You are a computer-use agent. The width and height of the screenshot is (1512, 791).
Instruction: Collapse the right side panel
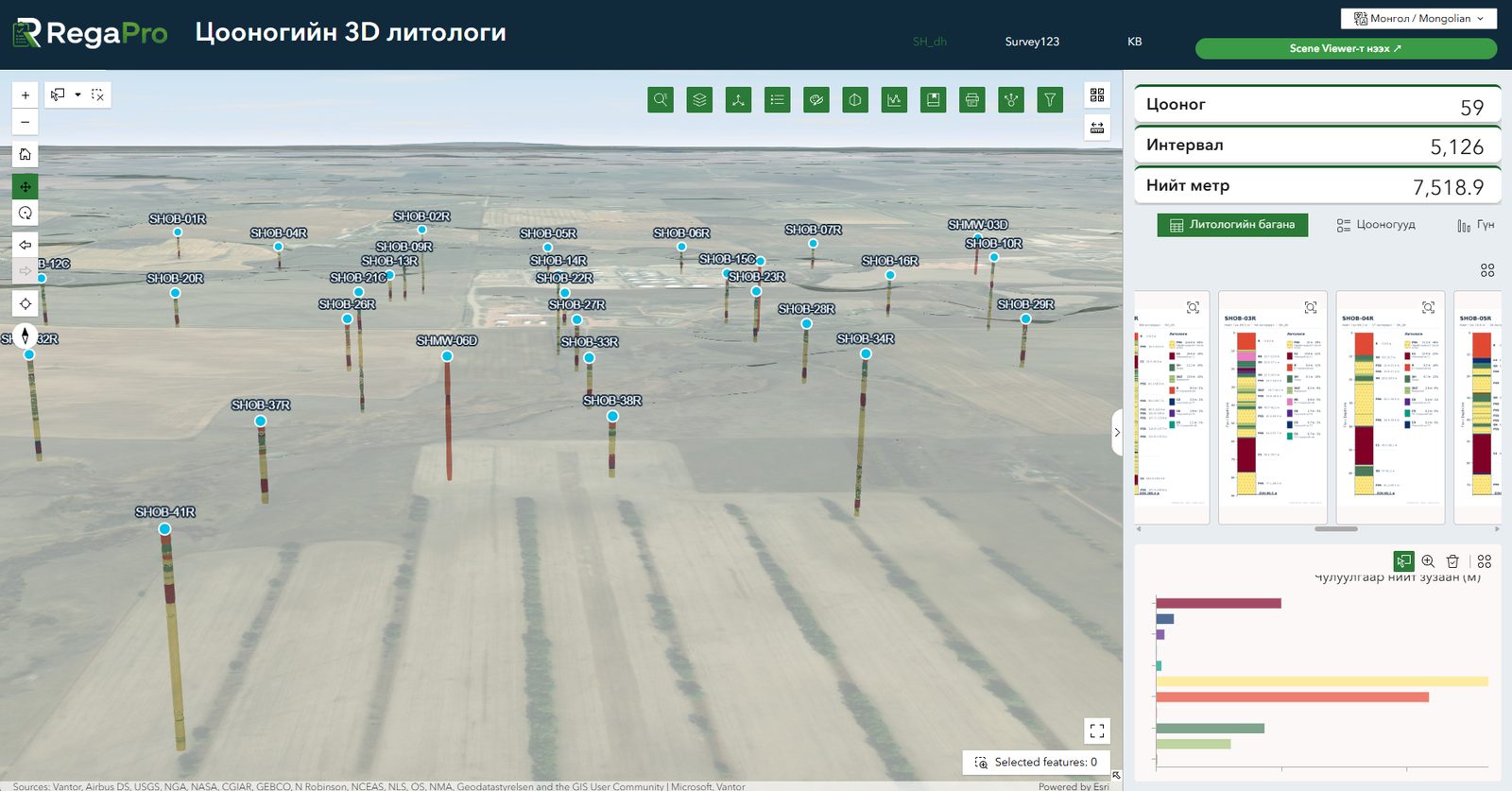coord(1117,433)
